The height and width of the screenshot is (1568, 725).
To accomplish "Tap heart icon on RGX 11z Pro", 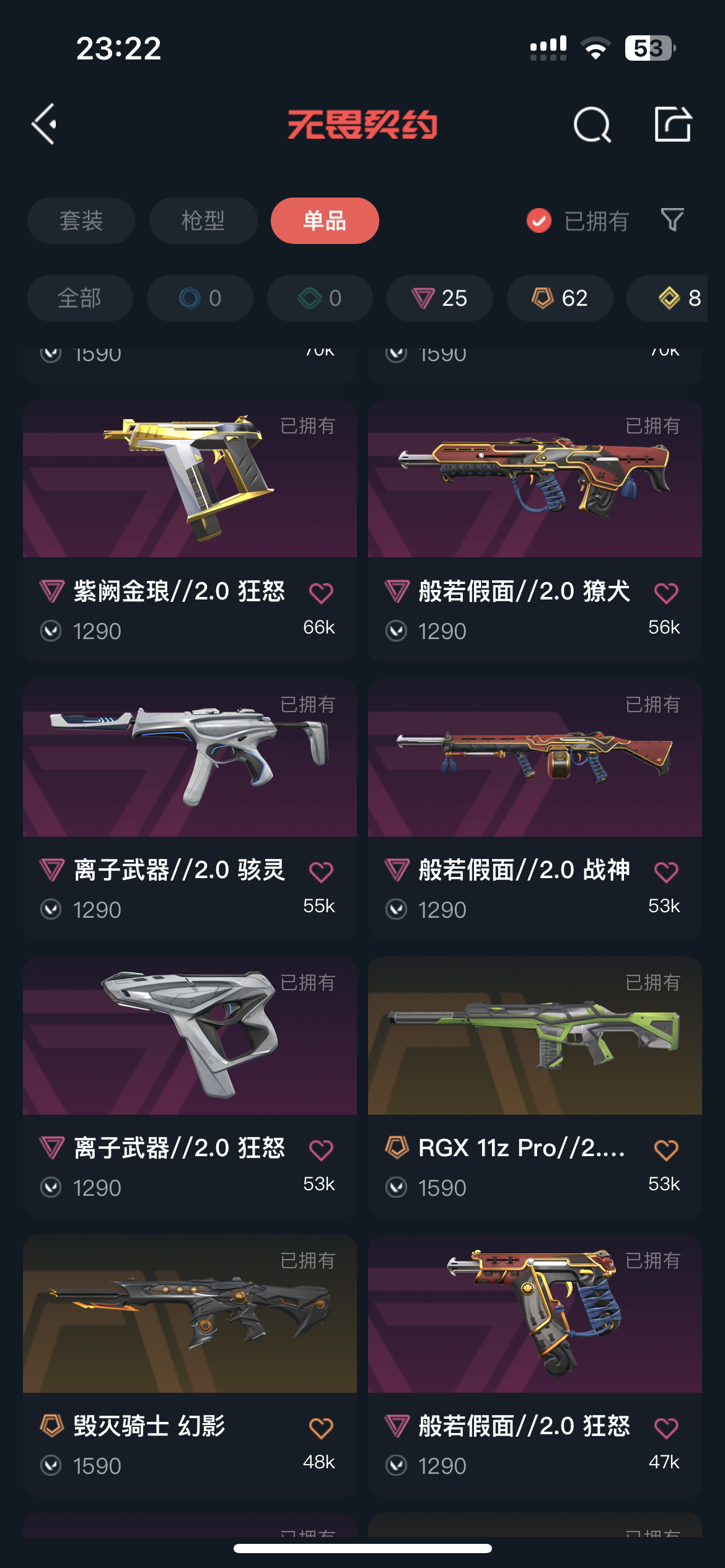I will pos(666,1150).
